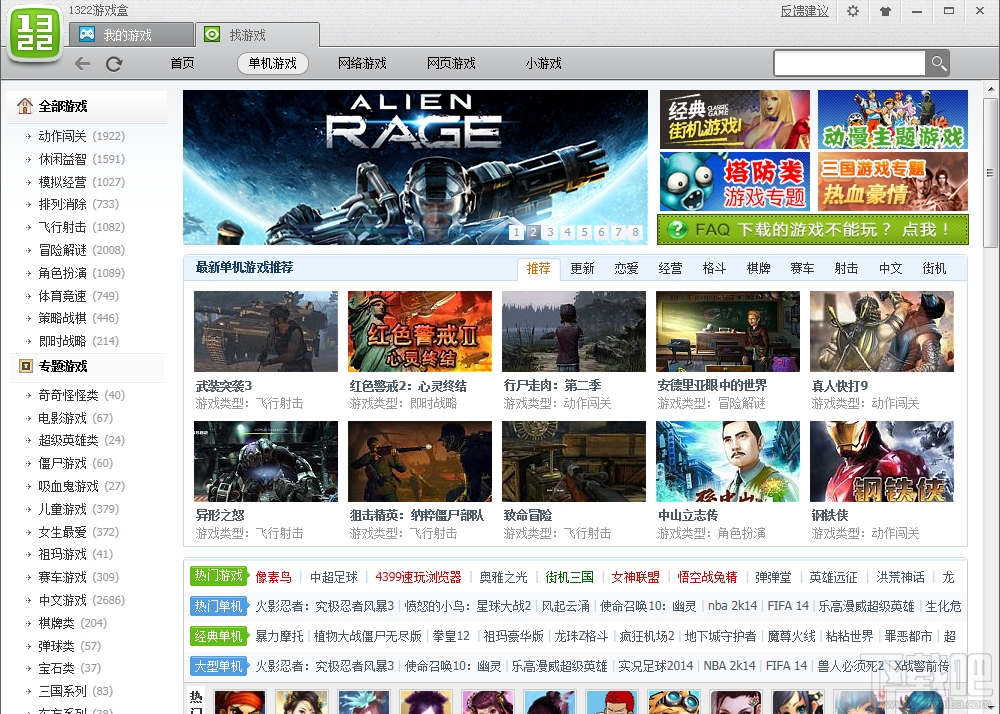This screenshot has height=714, width=1000.
Task: Click 像素鸟 hot game link
Action: pyautogui.click(x=274, y=577)
